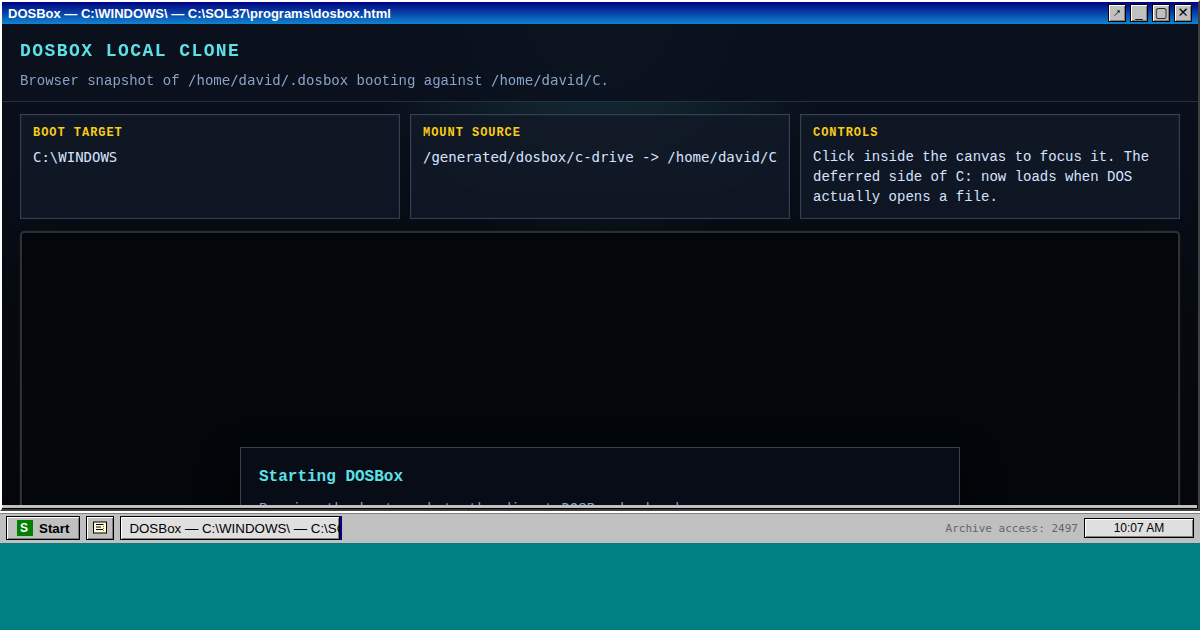Click the pop-out arrow icon in title bar
Image resolution: width=1200 pixels, height=630 pixels.
point(1117,13)
